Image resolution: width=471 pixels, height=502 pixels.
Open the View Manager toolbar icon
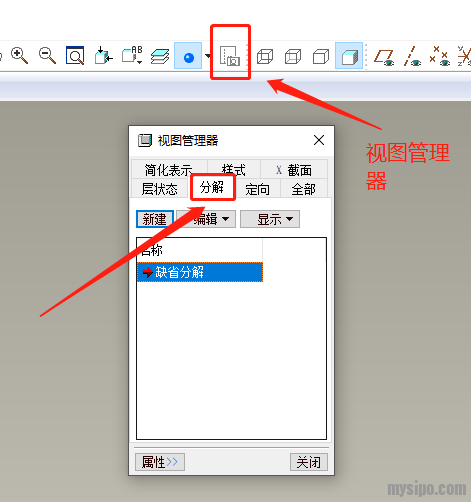point(230,56)
